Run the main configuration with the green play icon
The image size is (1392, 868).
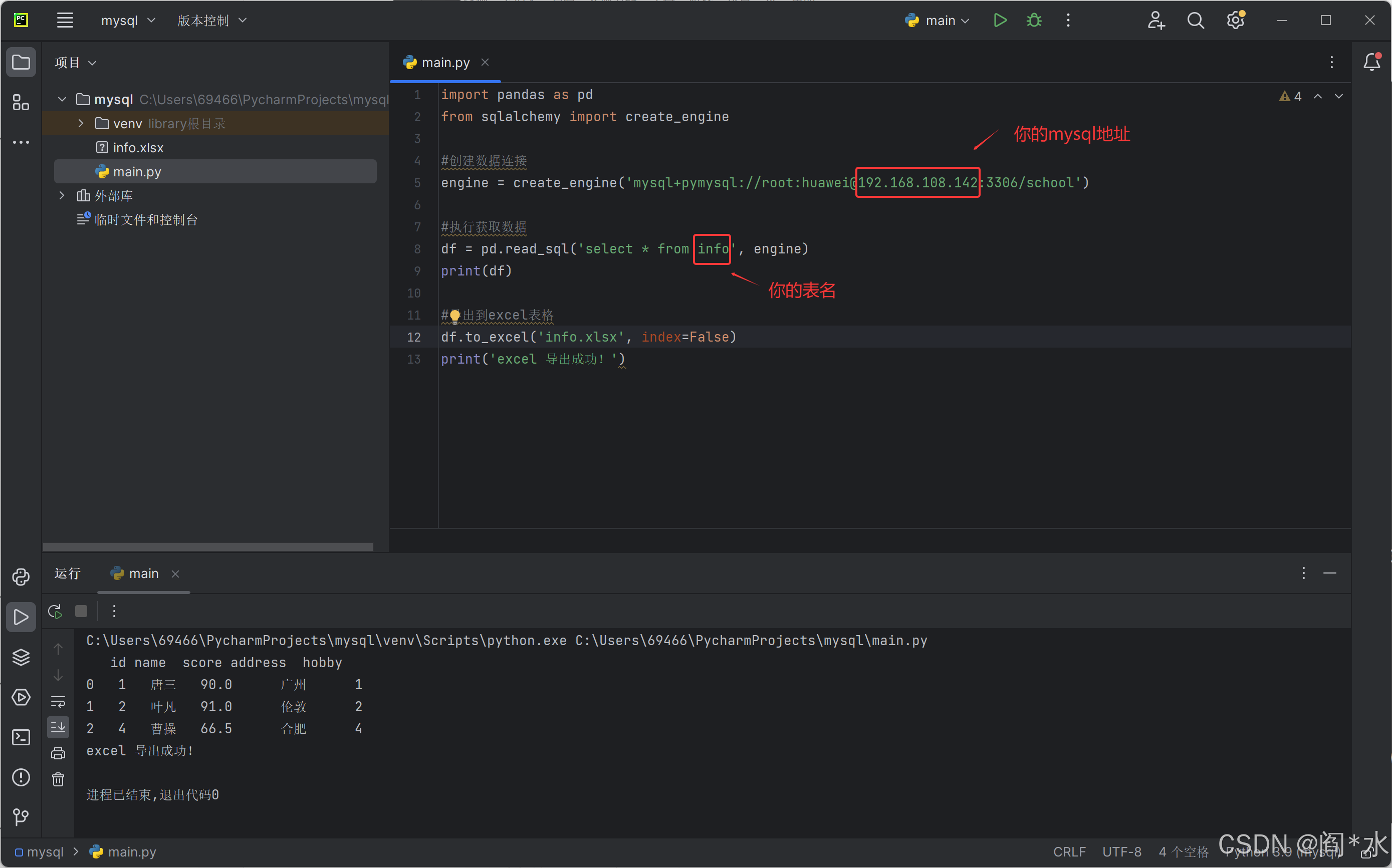[x=1000, y=21]
